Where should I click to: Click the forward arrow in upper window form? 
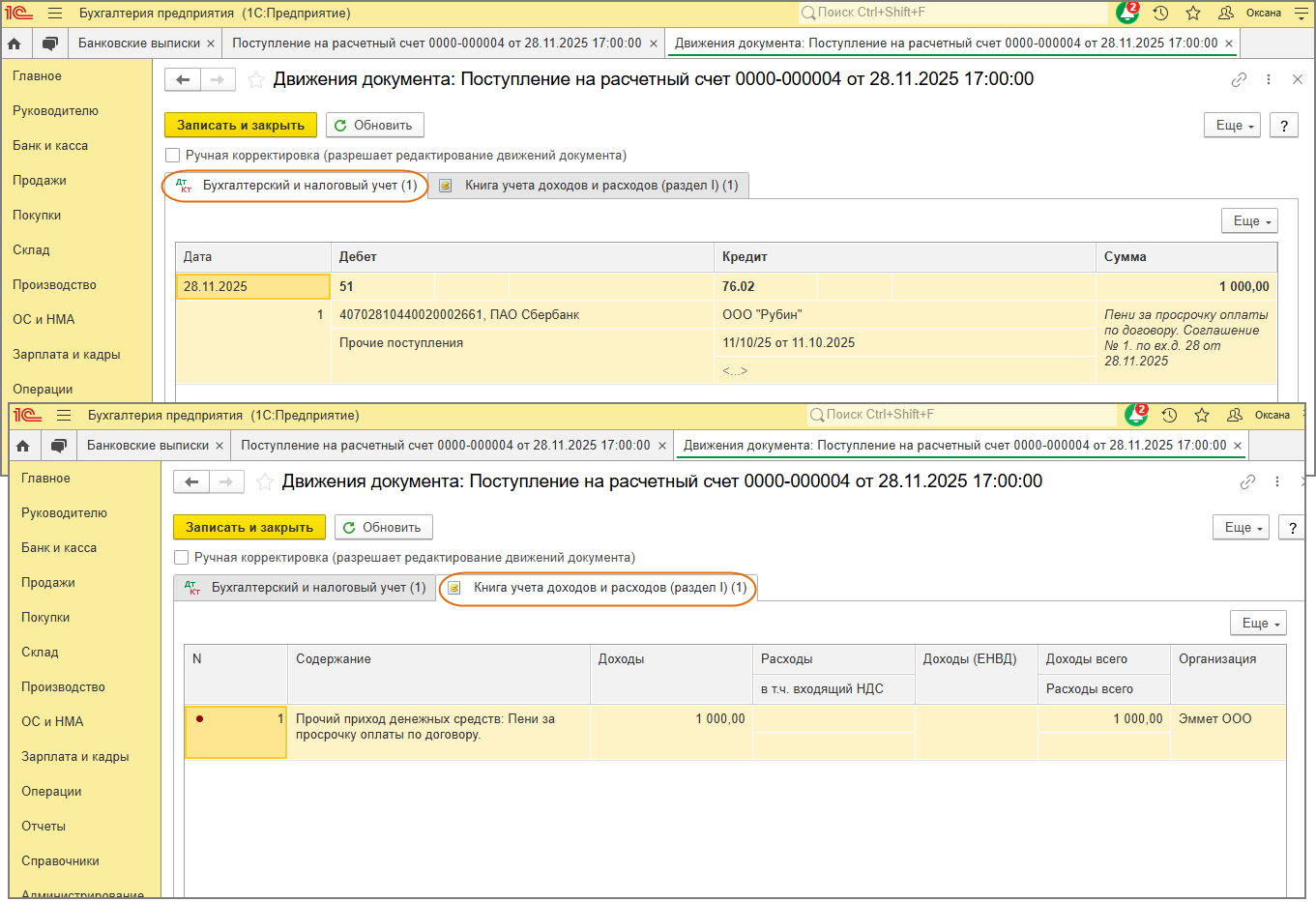coord(218,79)
